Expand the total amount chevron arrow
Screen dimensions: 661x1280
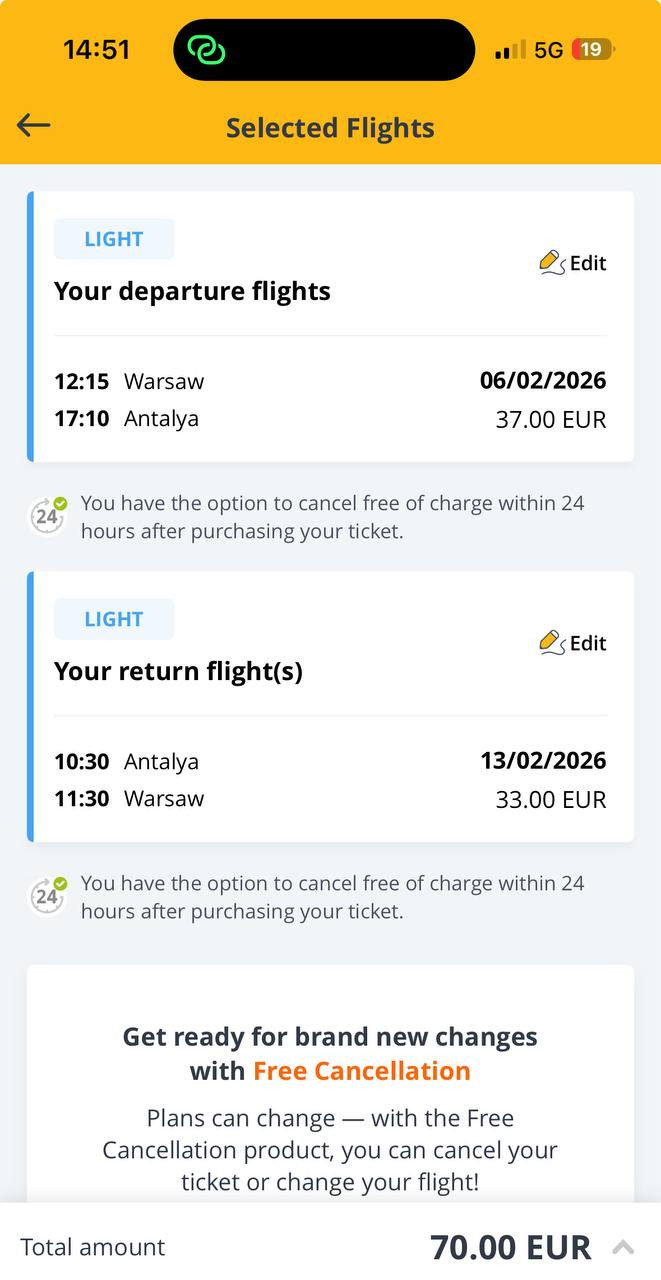point(623,1247)
